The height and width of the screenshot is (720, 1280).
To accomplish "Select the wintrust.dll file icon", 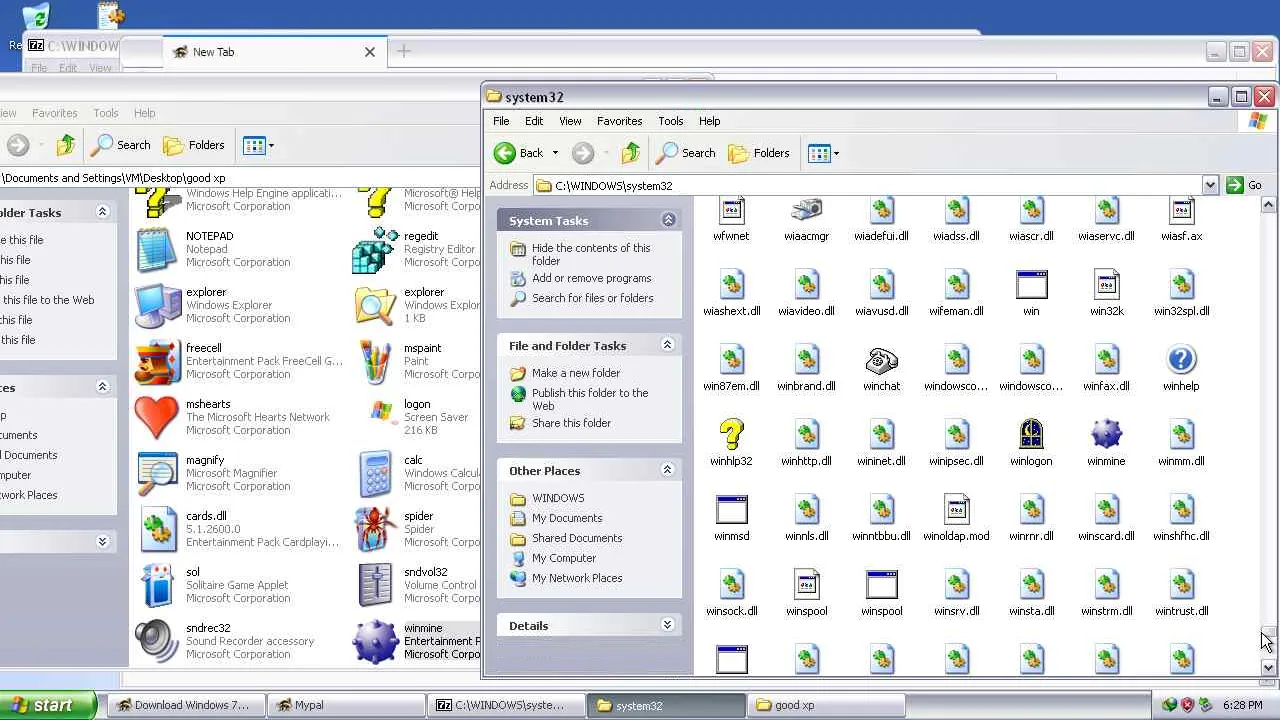I will point(1181,585).
